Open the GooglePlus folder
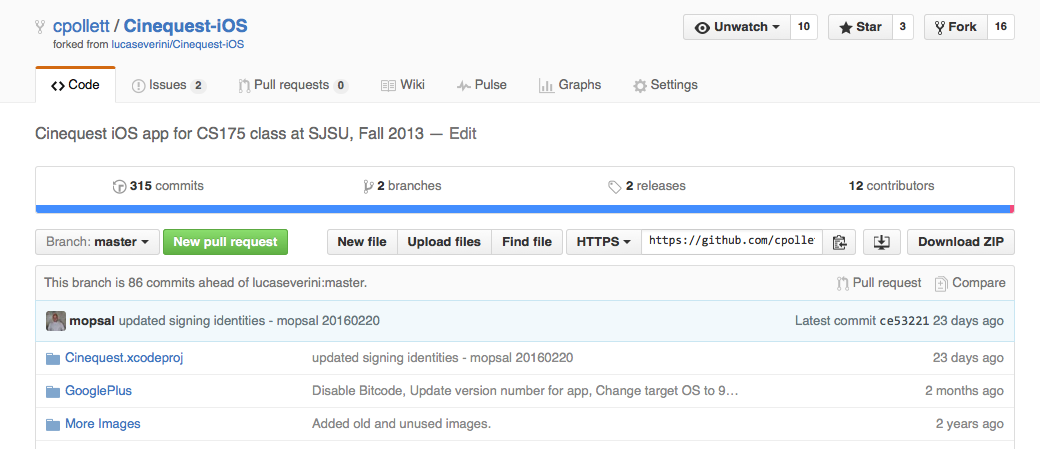 pyautogui.click(x=98, y=391)
